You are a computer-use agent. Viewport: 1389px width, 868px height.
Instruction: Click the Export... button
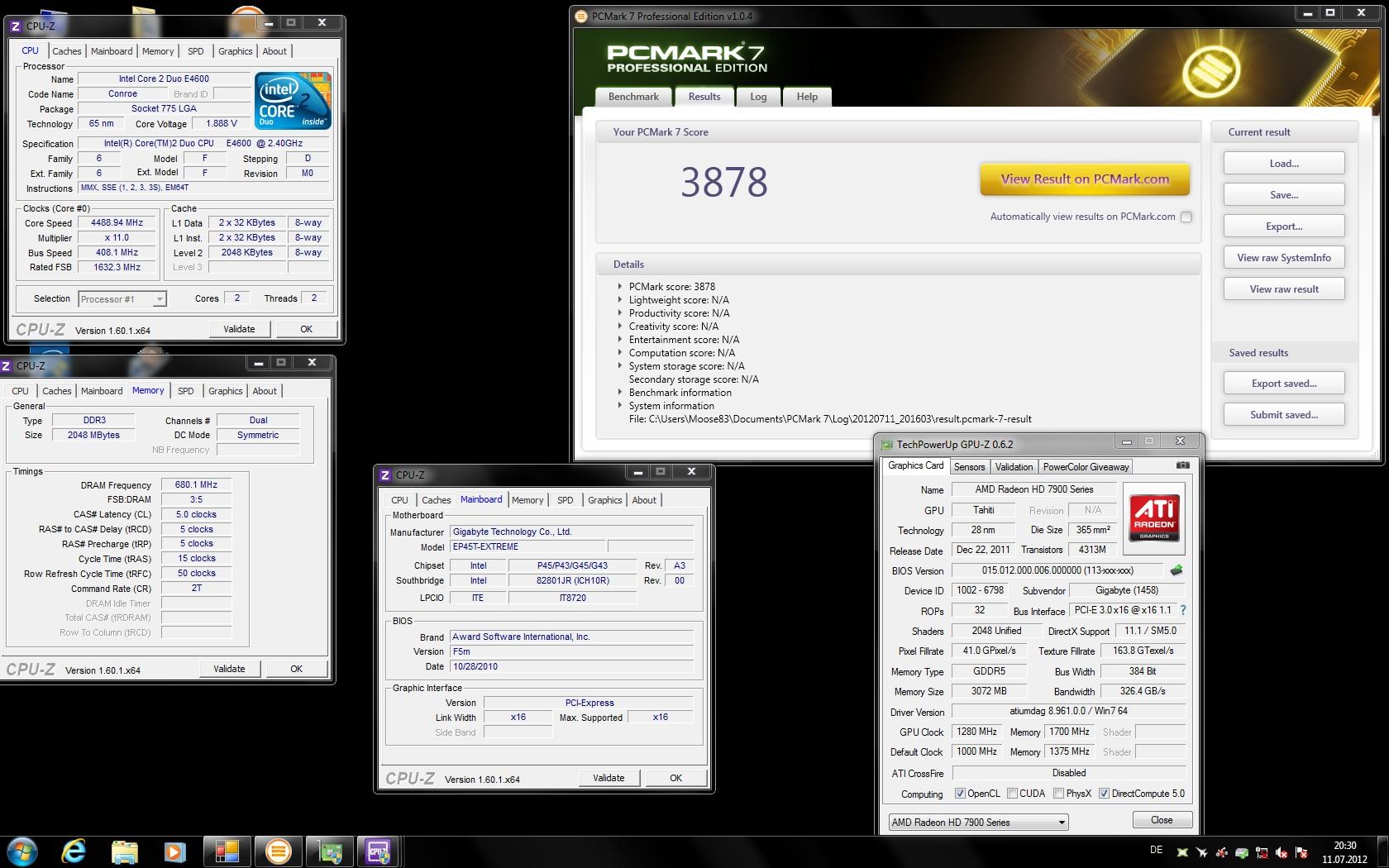pyautogui.click(x=1284, y=227)
